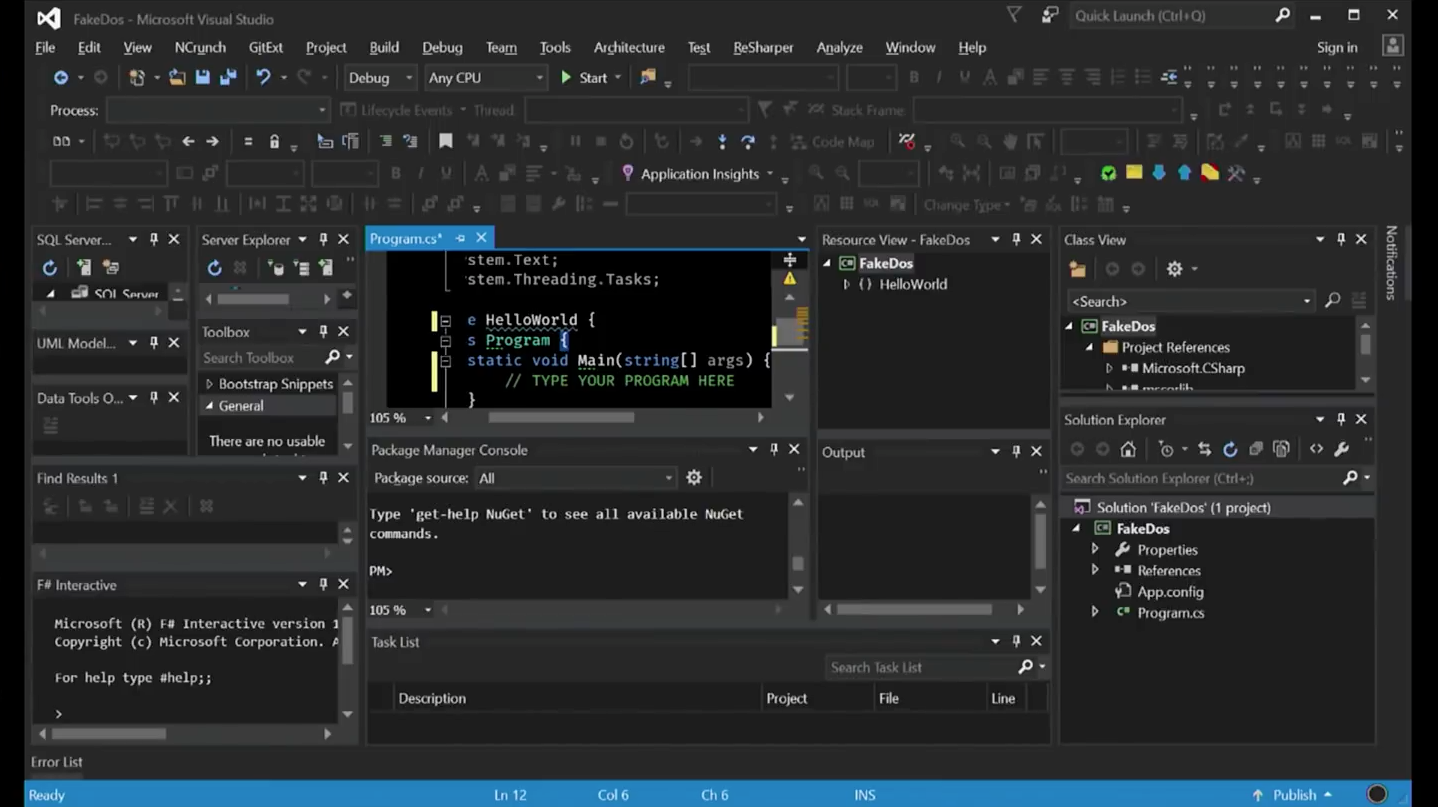This screenshot has width=1438, height=807.
Task: Toggle auto-hide pin on Class View panel
Action: click(1341, 240)
